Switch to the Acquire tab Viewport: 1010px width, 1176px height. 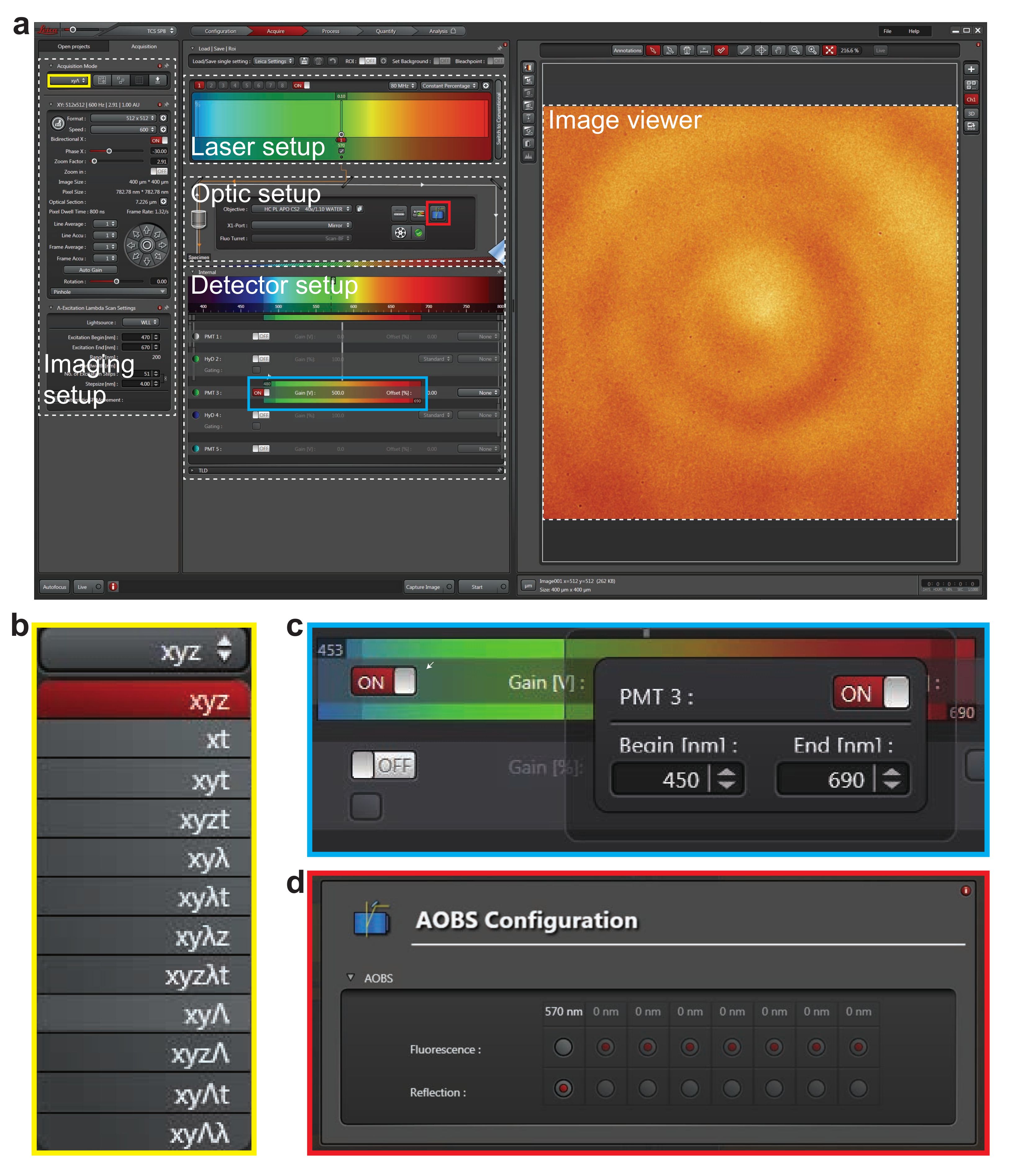click(x=275, y=32)
